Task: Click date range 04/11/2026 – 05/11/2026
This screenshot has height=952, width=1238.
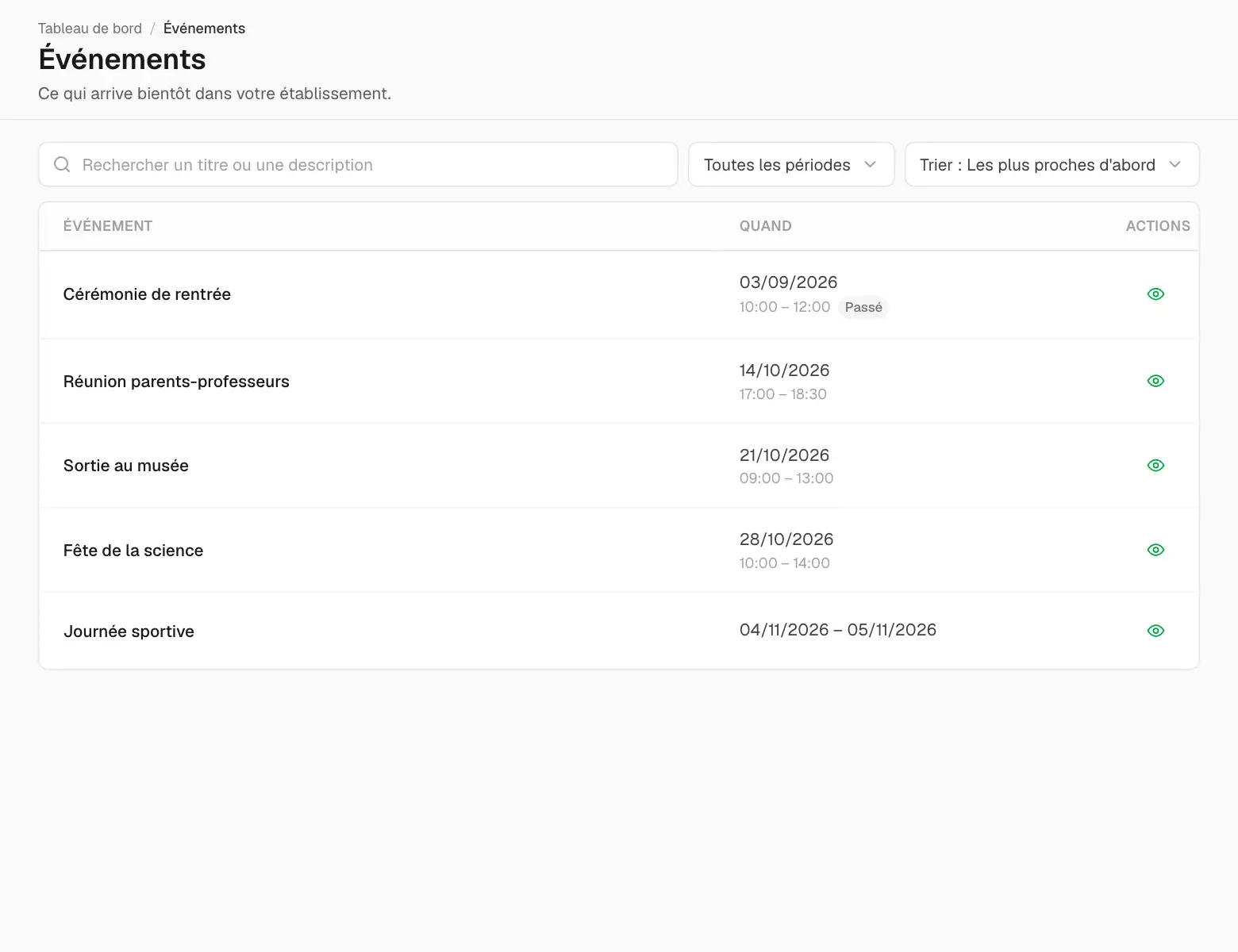Action: tap(838, 630)
